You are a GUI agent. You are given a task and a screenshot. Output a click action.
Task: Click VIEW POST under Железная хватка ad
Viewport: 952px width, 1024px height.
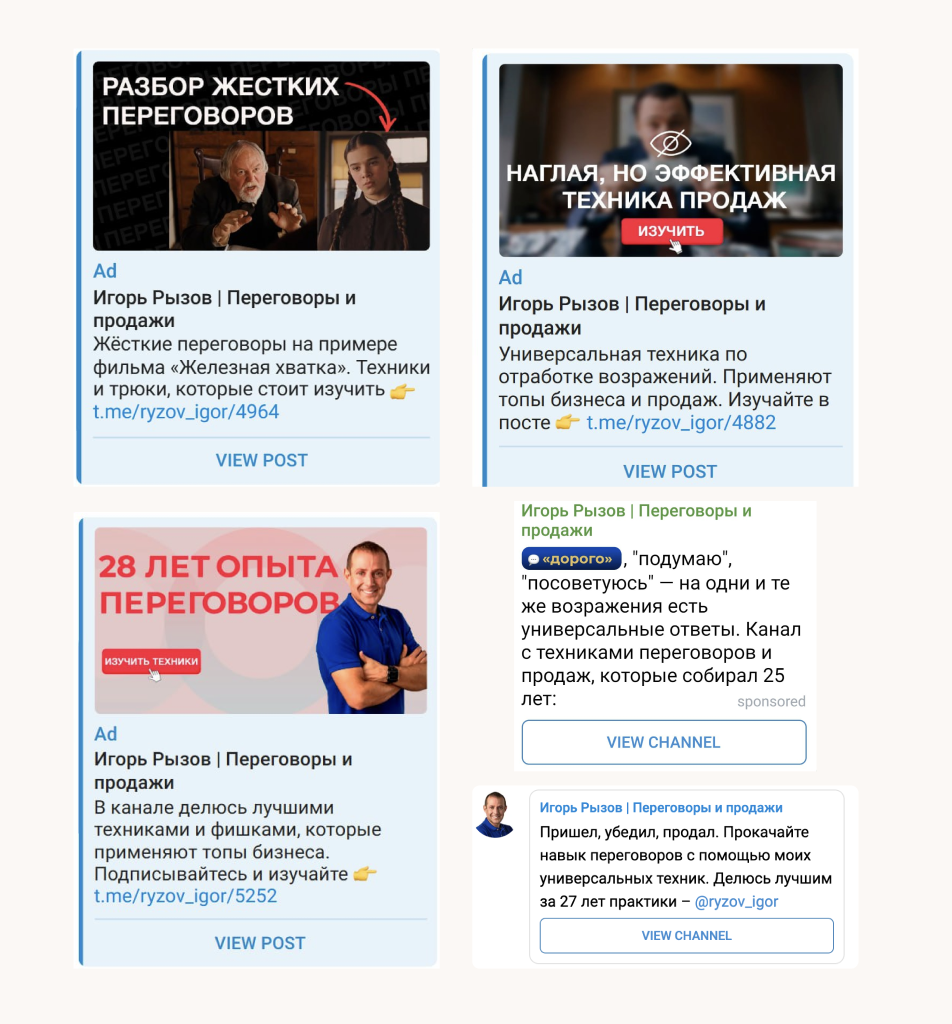tap(261, 460)
